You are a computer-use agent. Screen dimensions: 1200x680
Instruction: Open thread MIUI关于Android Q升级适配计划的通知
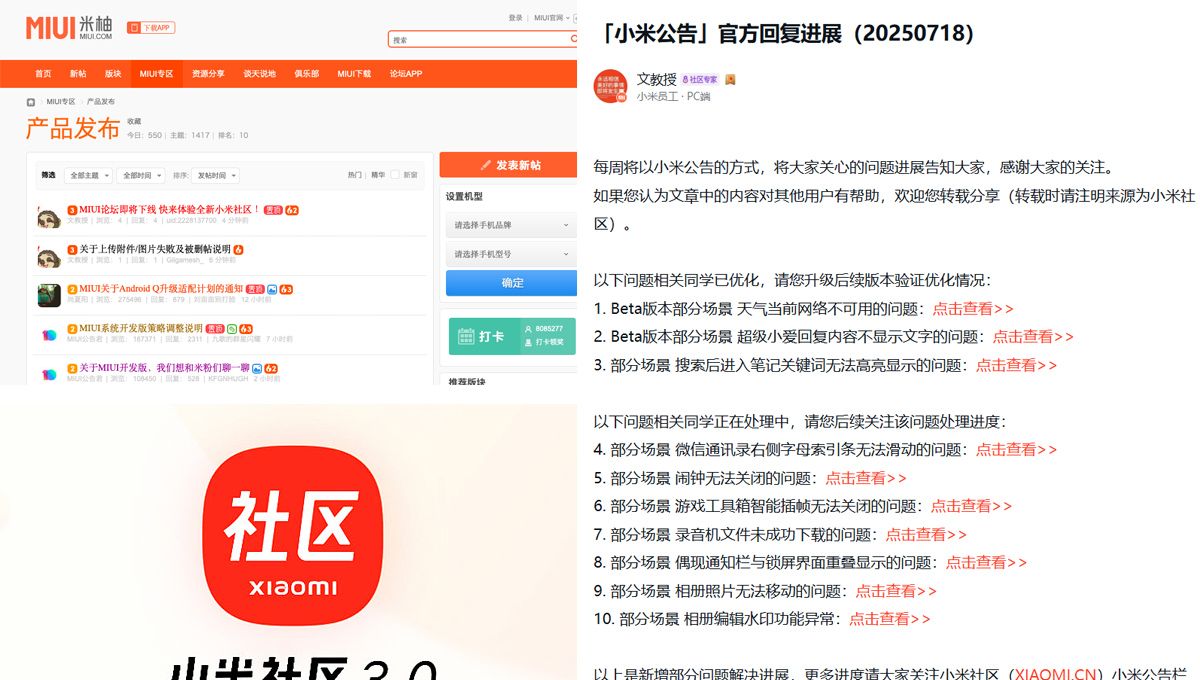coord(161,289)
